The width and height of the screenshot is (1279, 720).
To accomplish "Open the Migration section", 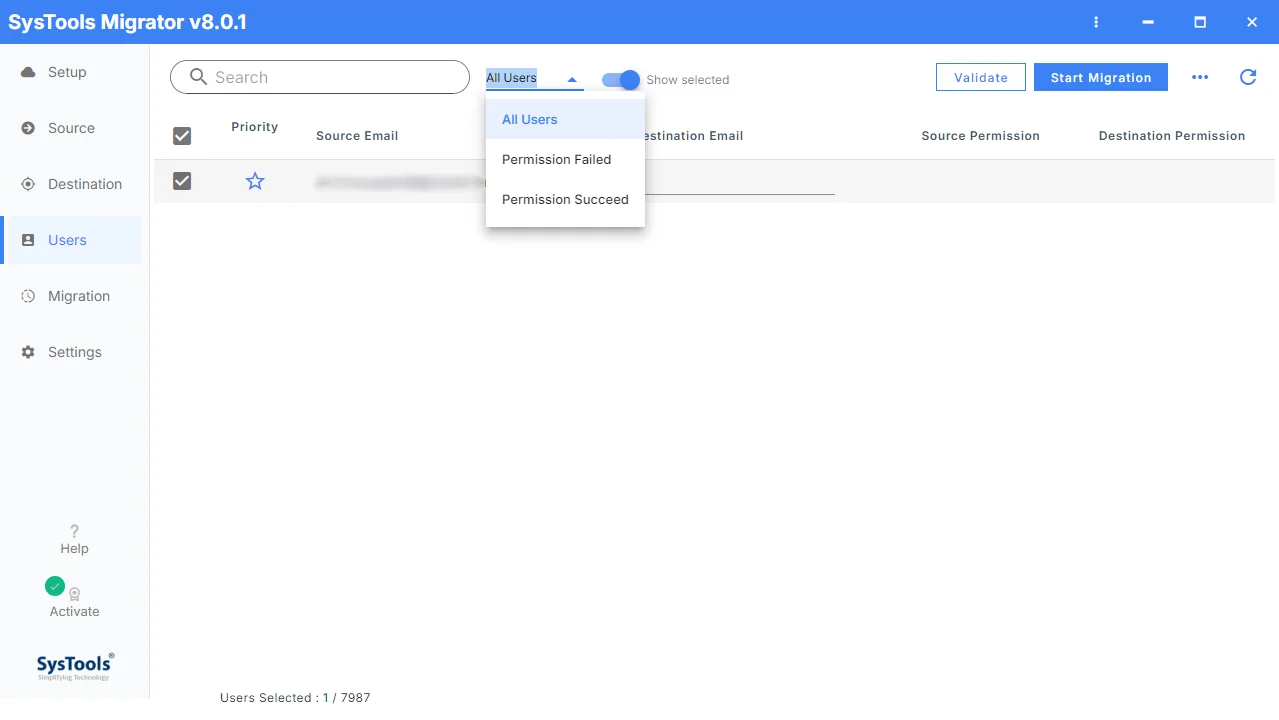I will pyautogui.click(x=72, y=296).
